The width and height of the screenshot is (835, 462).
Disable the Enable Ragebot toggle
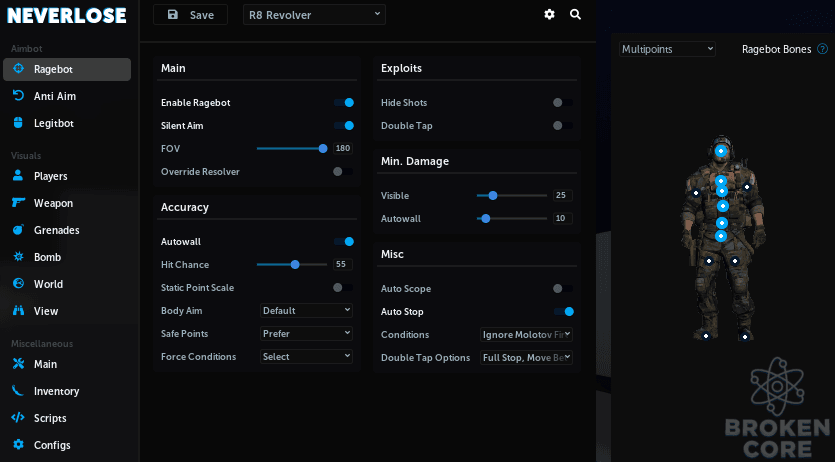pyautogui.click(x=344, y=103)
